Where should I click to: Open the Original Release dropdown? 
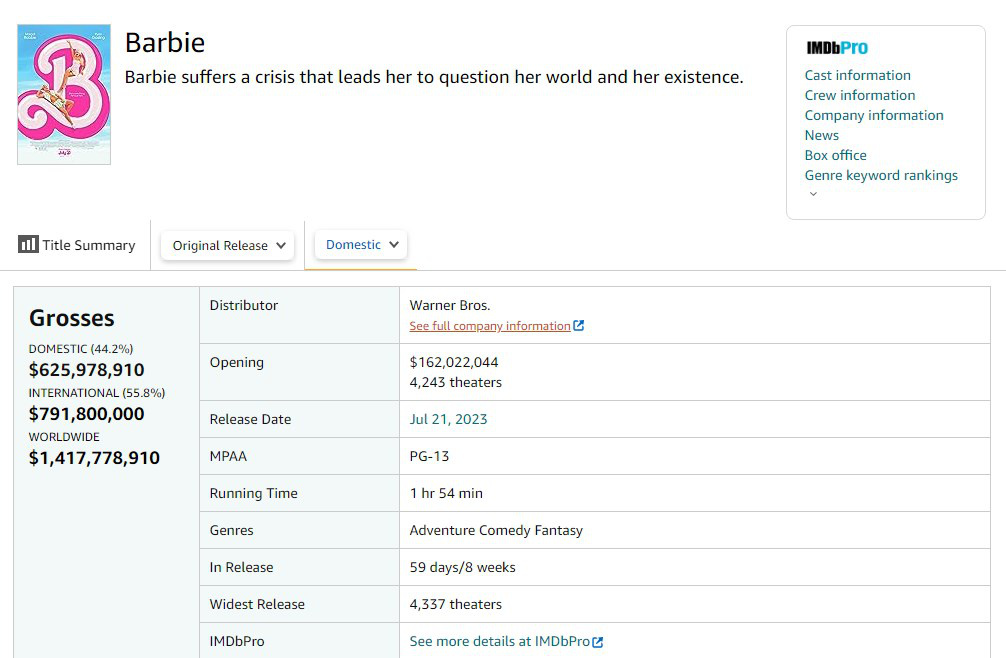(x=228, y=246)
